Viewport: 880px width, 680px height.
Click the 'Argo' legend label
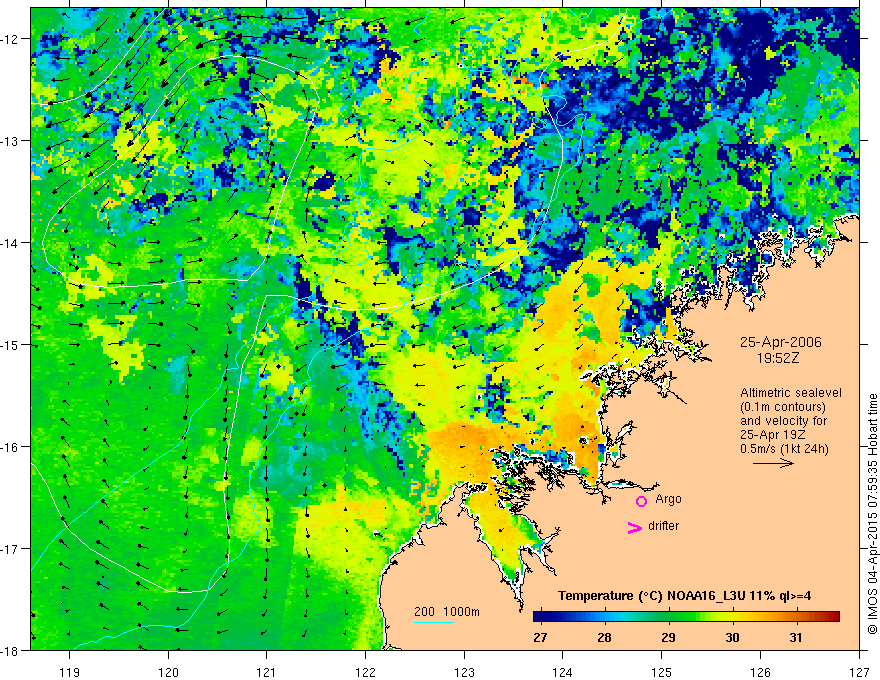click(668, 499)
